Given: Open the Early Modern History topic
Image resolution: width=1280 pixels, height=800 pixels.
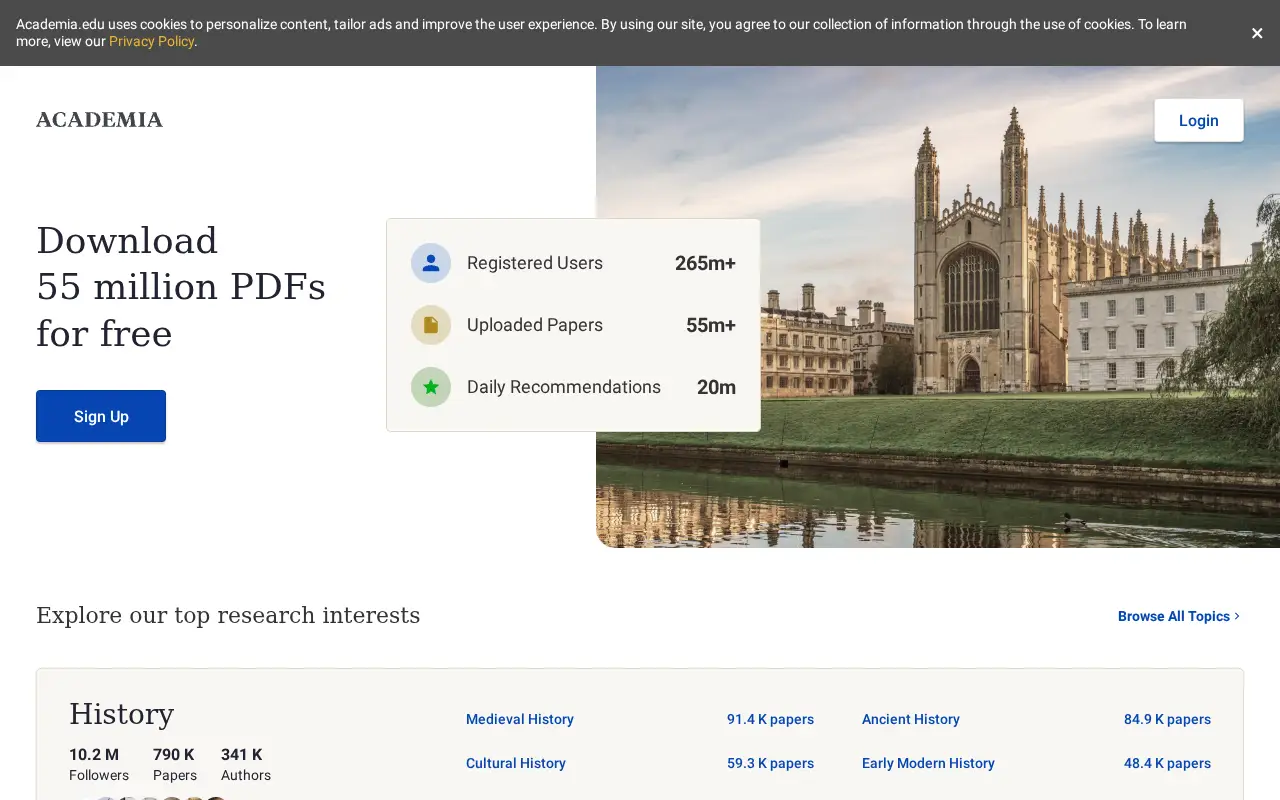Looking at the screenshot, I should 928,763.
